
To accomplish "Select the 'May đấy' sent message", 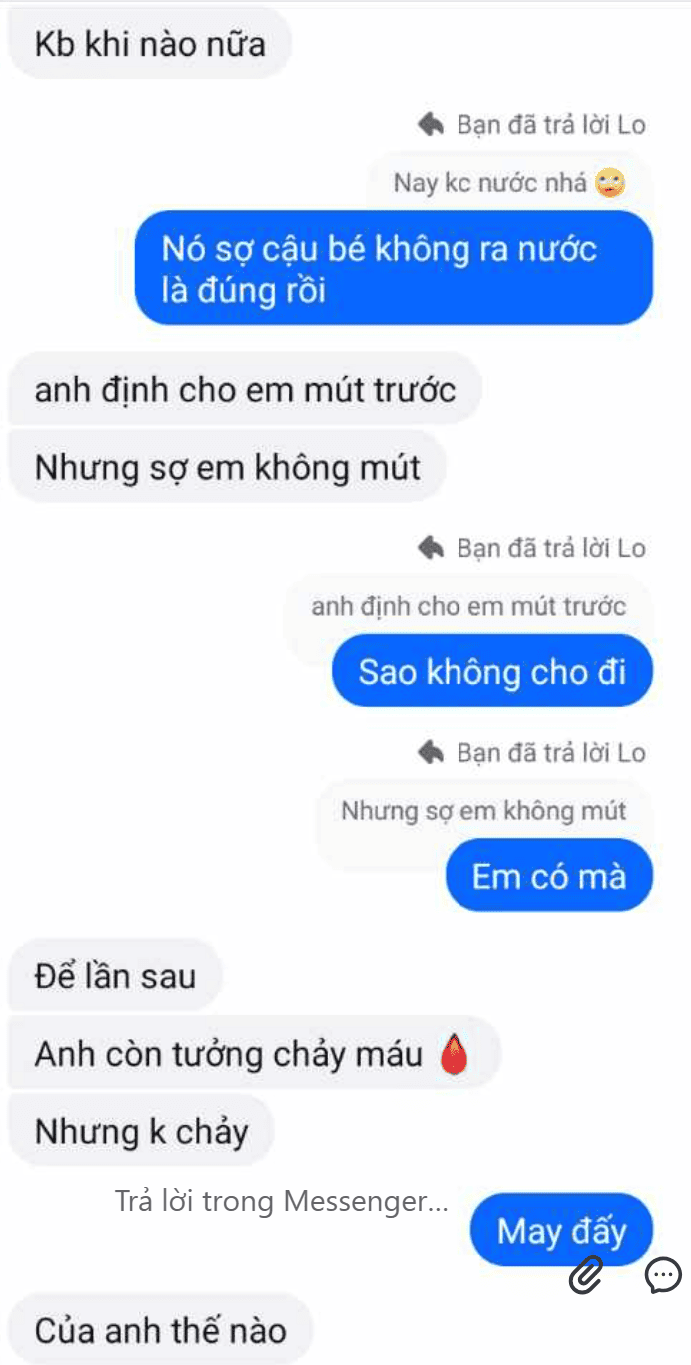I will (561, 1230).
